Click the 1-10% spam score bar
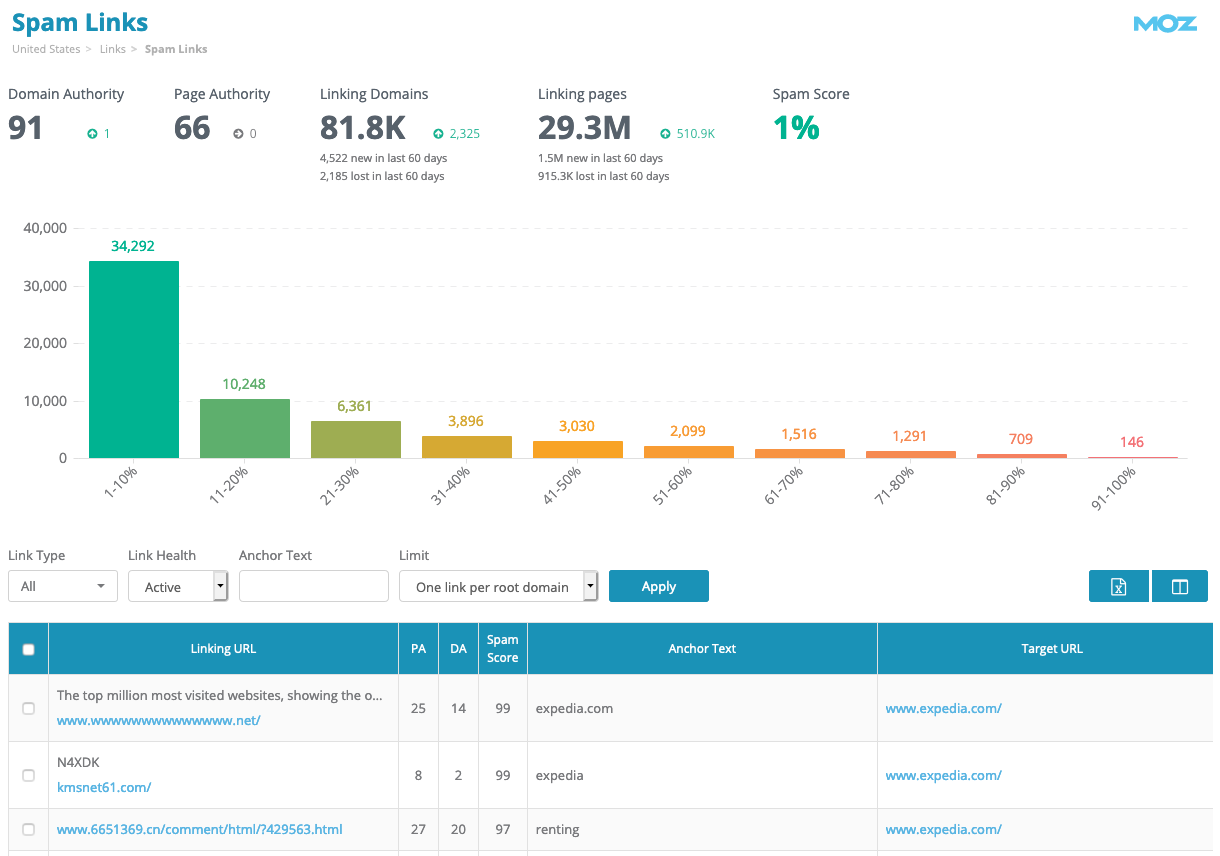1220x856 pixels. pos(134,360)
